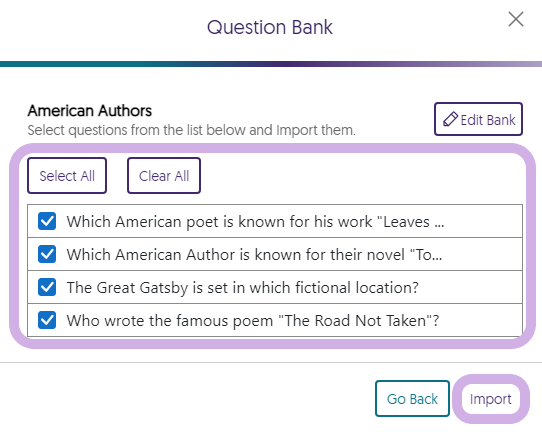The width and height of the screenshot is (542, 432).
Task: Toggle checkbox for the novel "To..." question
Action: coord(47,254)
